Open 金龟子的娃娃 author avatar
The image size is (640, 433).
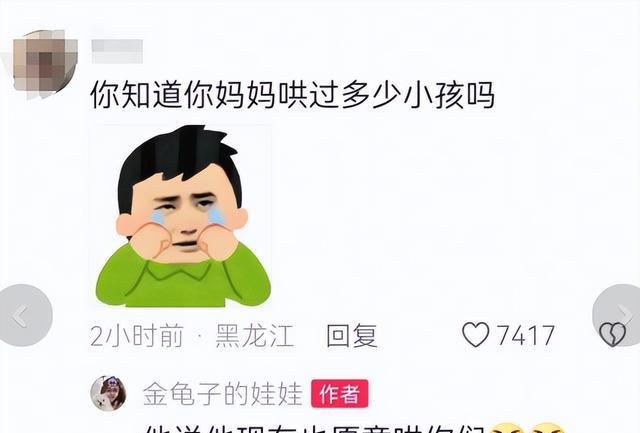108,393
